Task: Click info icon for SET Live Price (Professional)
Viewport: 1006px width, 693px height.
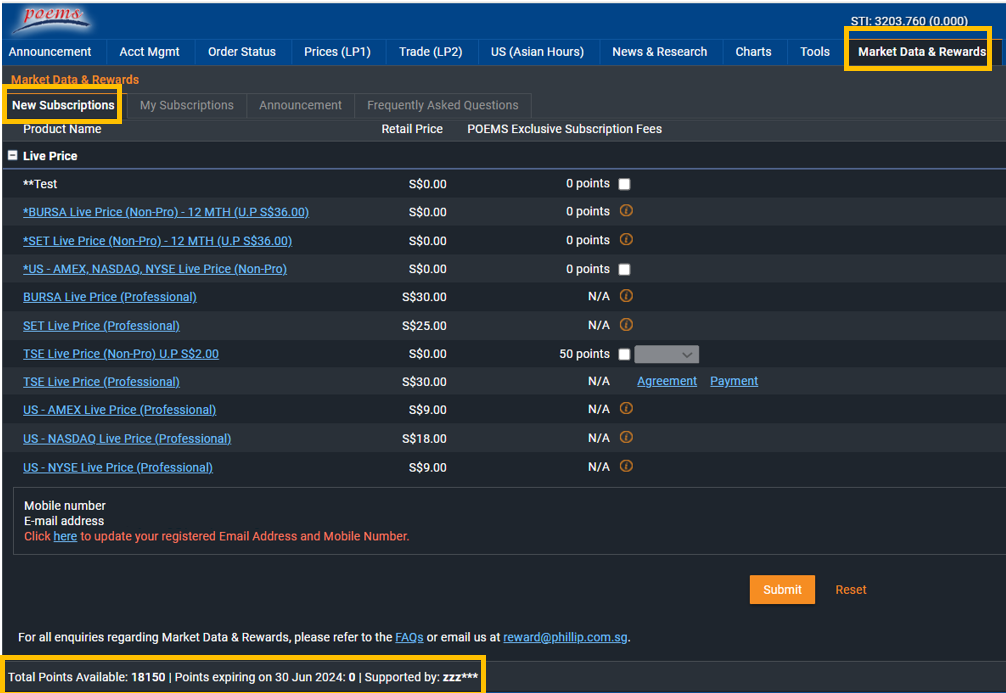Action: click(626, 325)
